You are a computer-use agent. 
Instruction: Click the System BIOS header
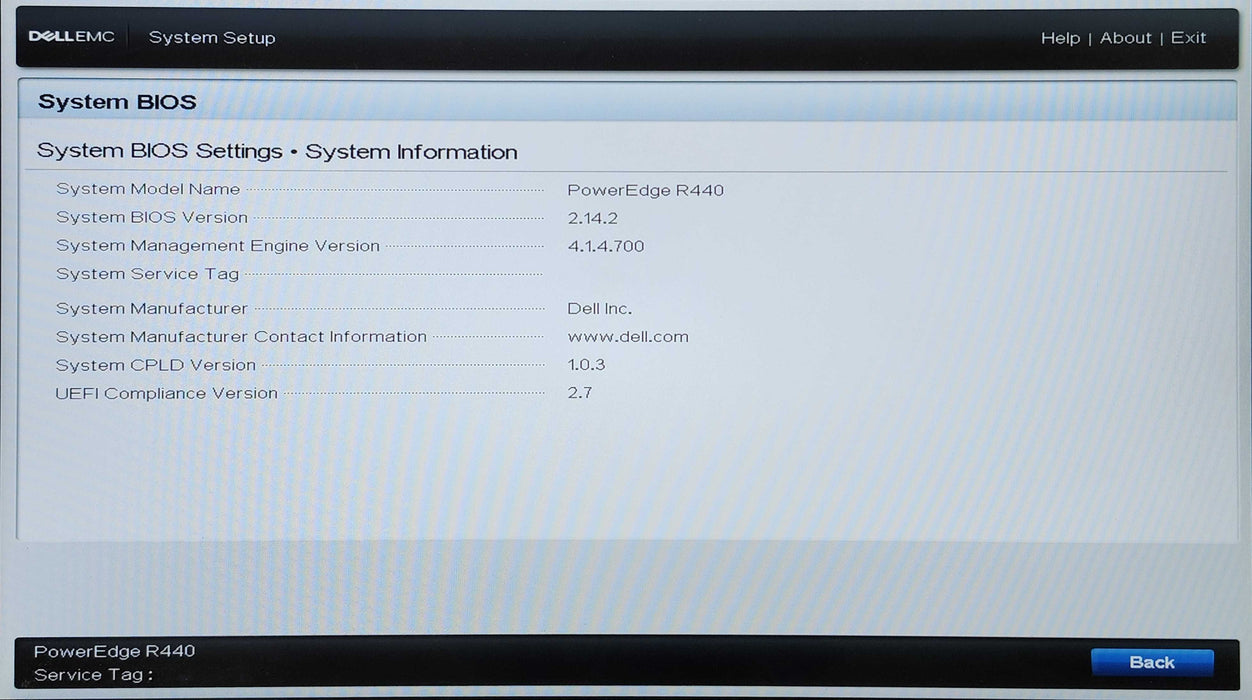click(x=117, y=101)
